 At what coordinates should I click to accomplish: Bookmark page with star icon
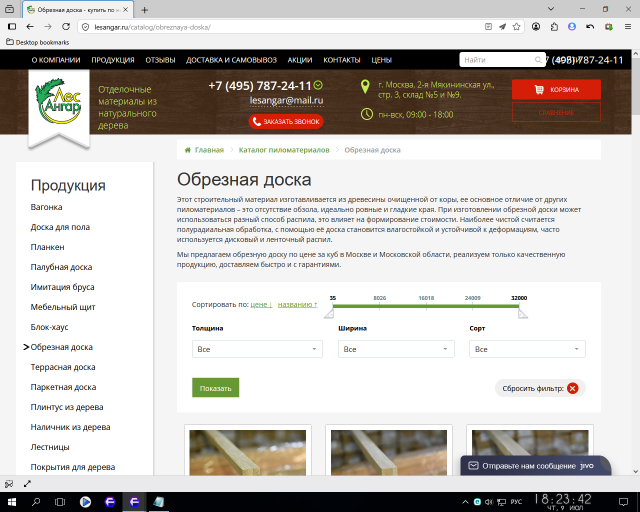(x=516, y=27)
